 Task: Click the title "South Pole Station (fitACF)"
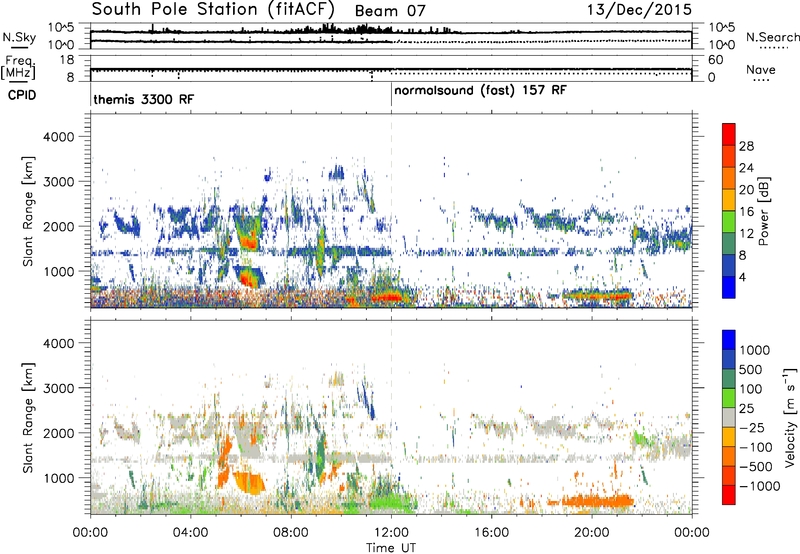(x=213, y=10)
